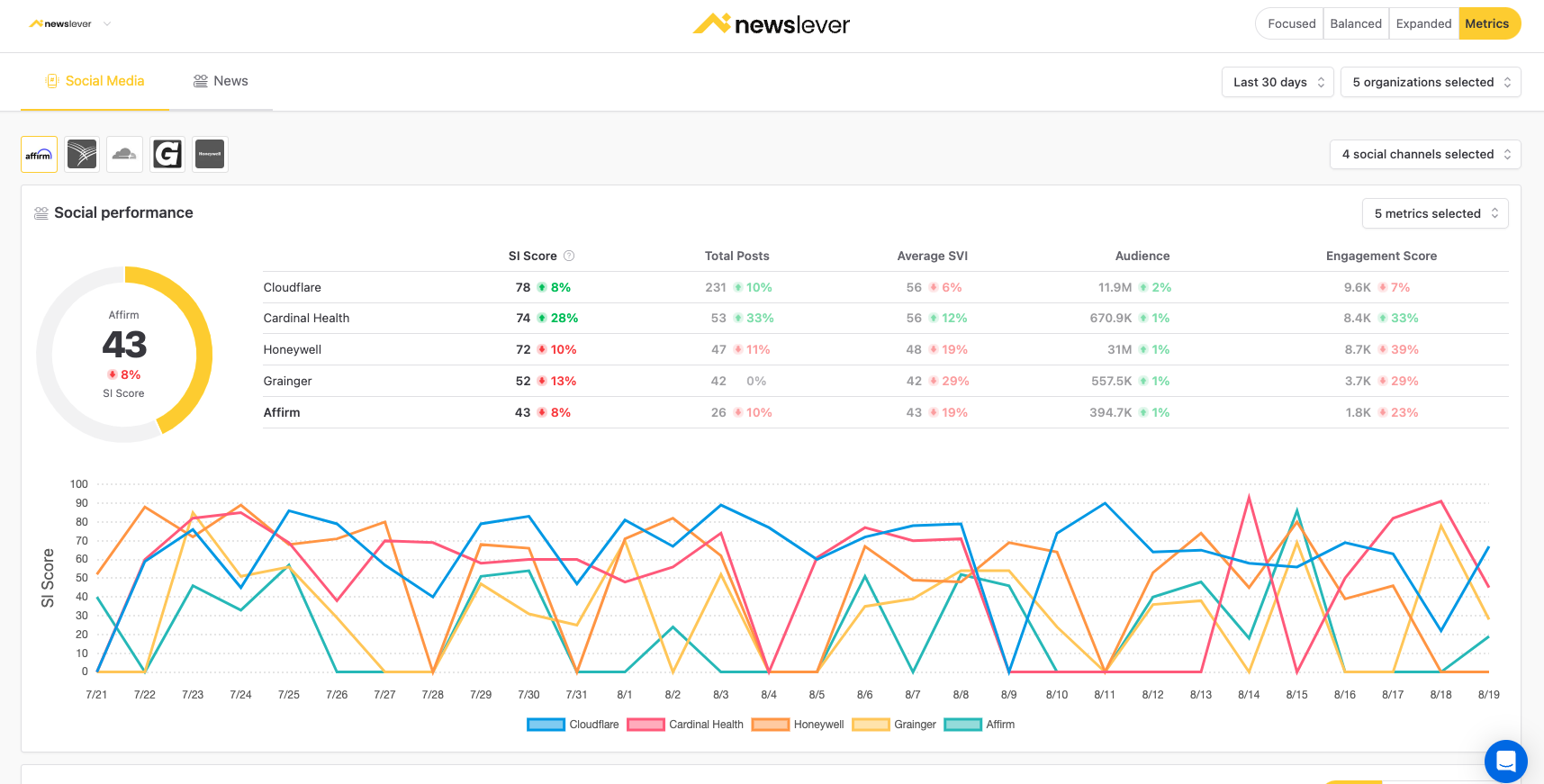Image resolution: width=1544 pixels, height=784 pixels.
Task: Click the SI Score info help icon
Action: pyautogui.click(x=569, y=257)
